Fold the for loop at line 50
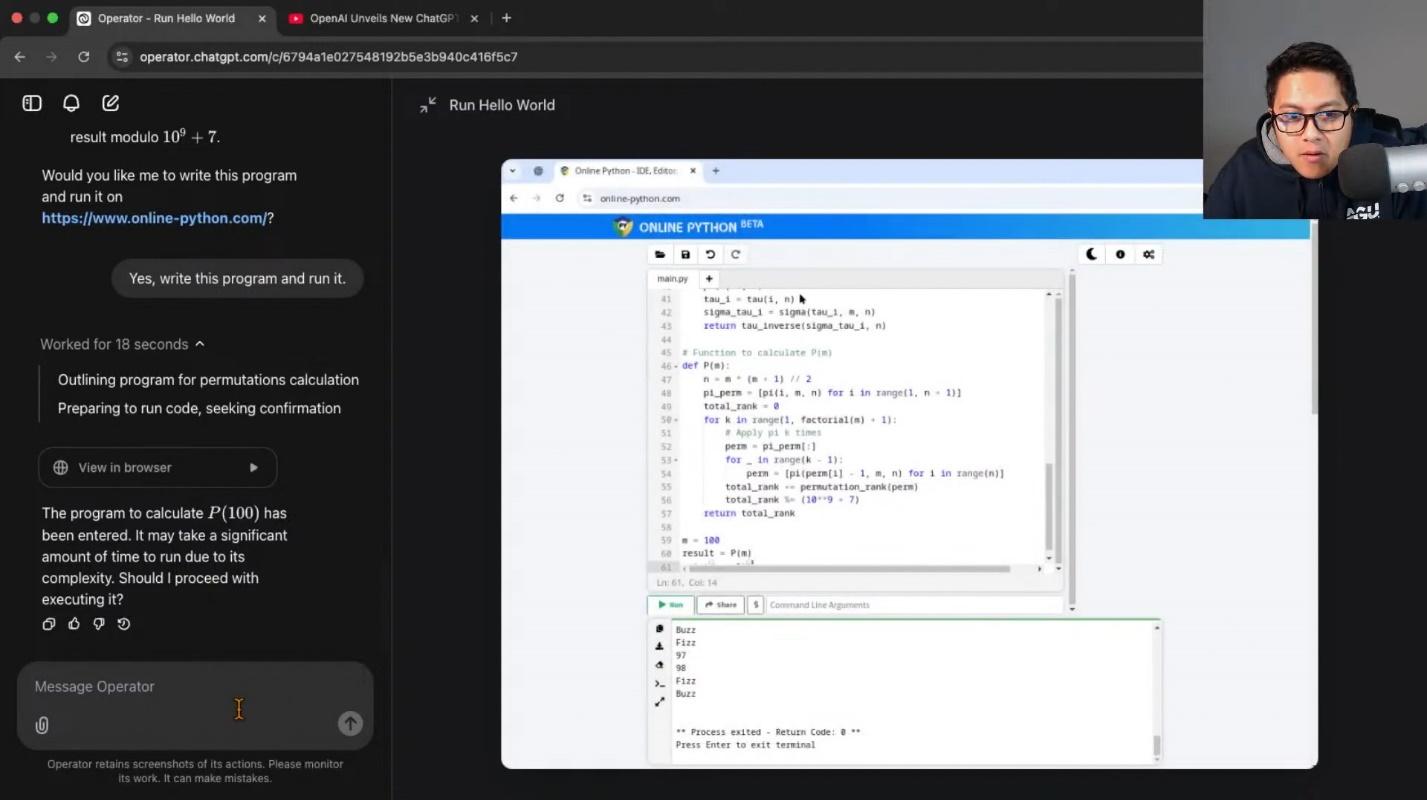The width and height of the screenshot is (1427, 800). (676, 420)
